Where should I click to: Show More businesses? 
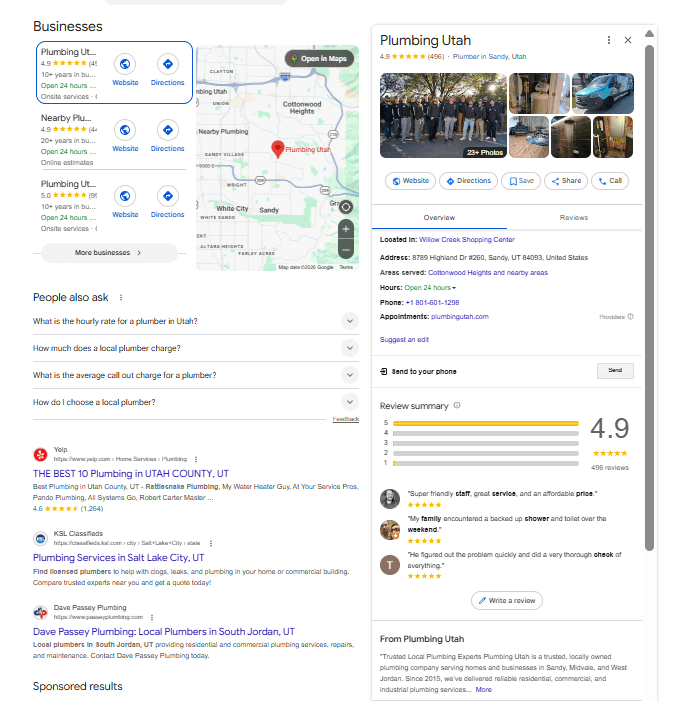[x=109, y=253]
